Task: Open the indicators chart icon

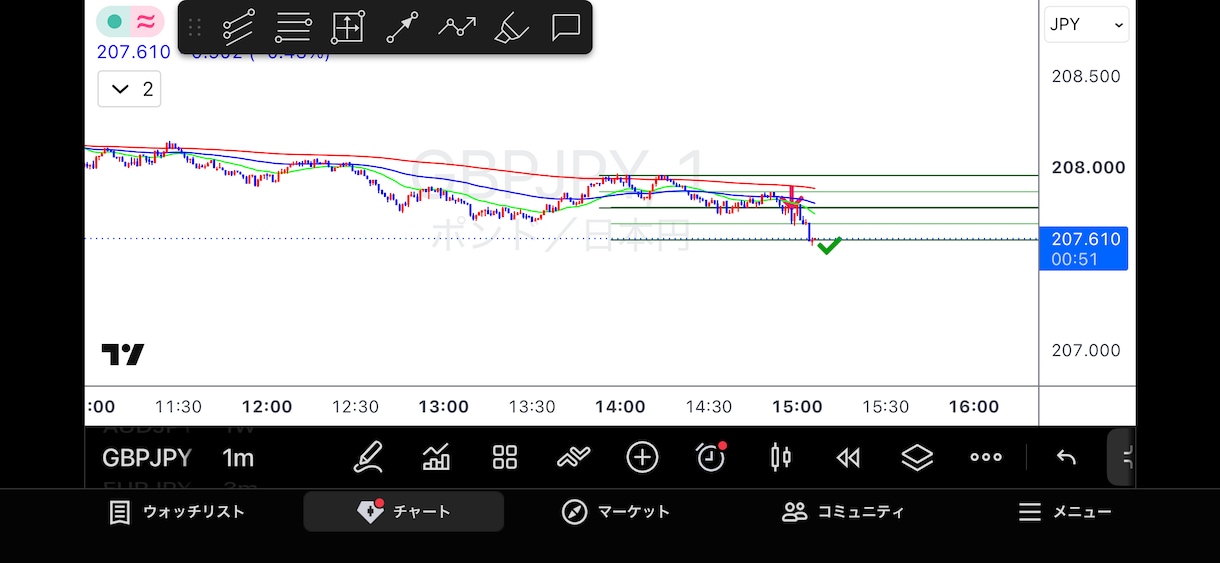Action: pos(436,458)
